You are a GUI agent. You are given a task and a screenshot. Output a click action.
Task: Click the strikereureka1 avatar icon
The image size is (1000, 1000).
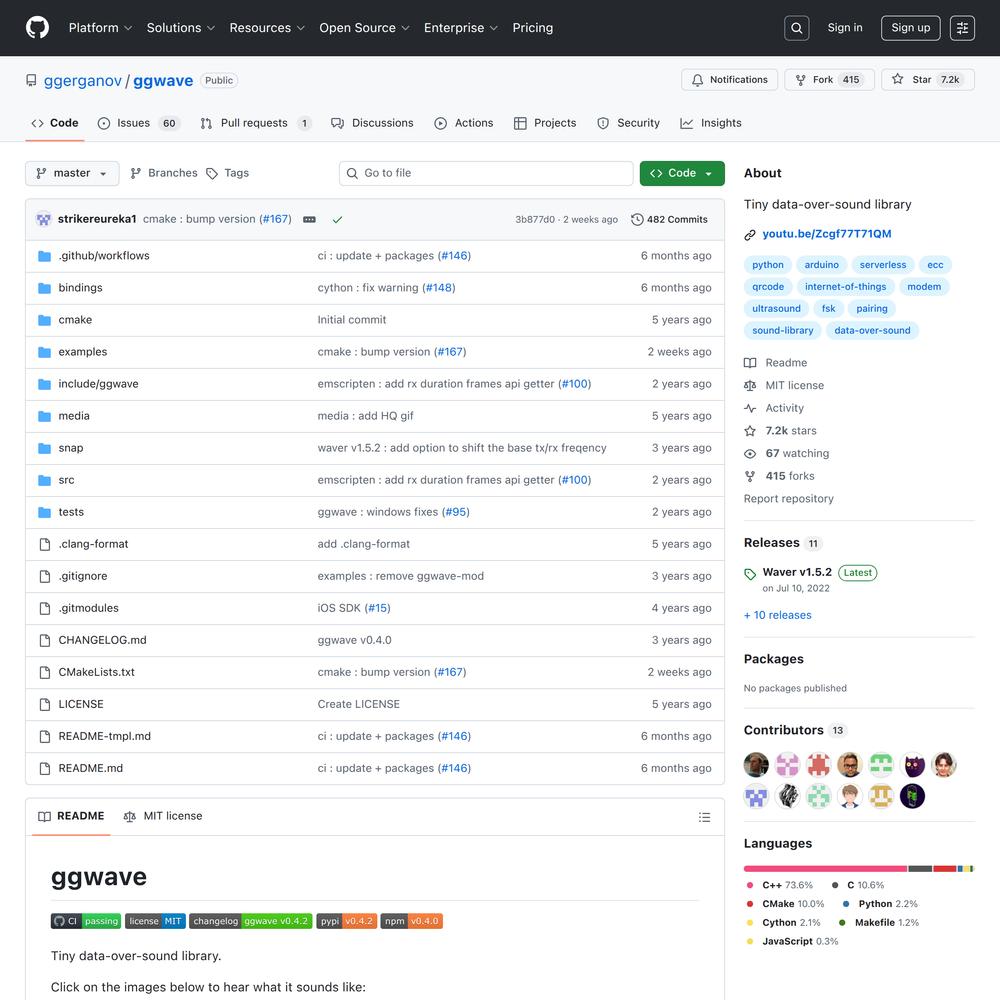[x=44, y=219]
